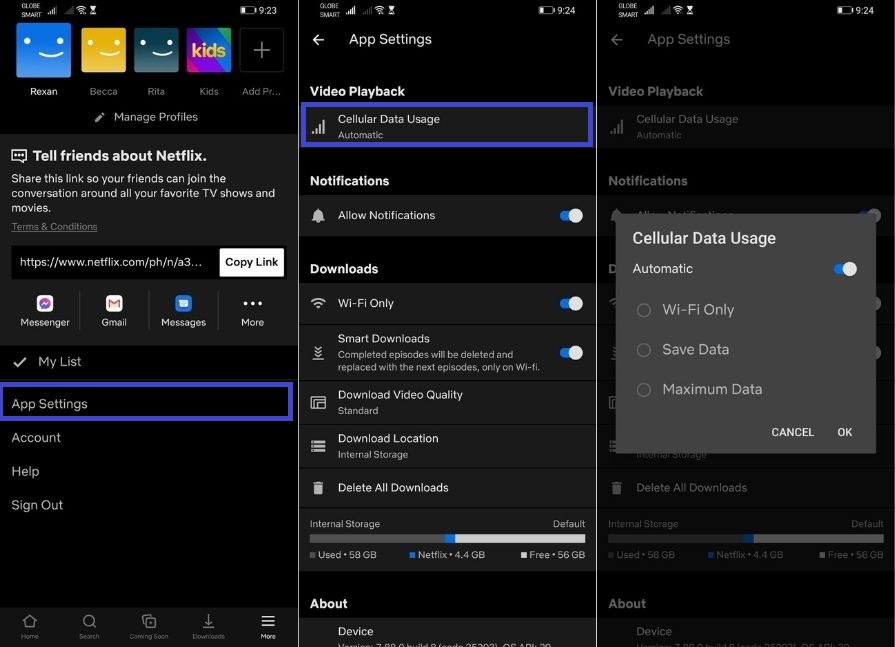Toggle the Allow Notifications switch
895x647 pixels.
(x=570, y=216)
